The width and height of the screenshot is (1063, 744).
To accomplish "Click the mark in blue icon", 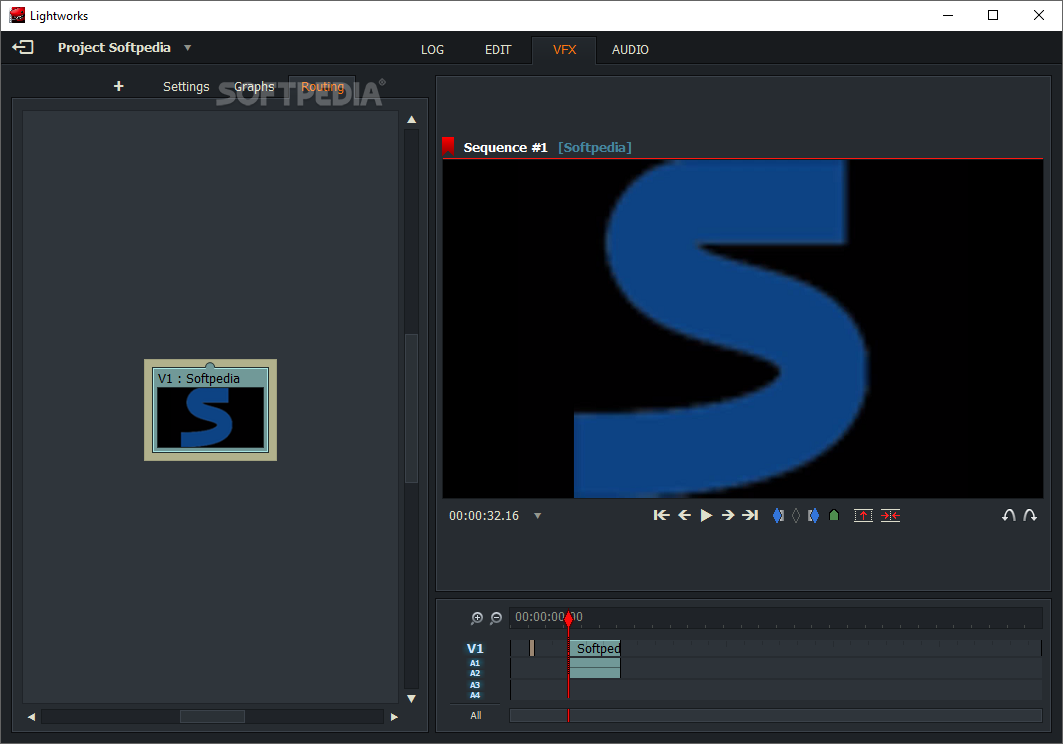I will [778, 515].
